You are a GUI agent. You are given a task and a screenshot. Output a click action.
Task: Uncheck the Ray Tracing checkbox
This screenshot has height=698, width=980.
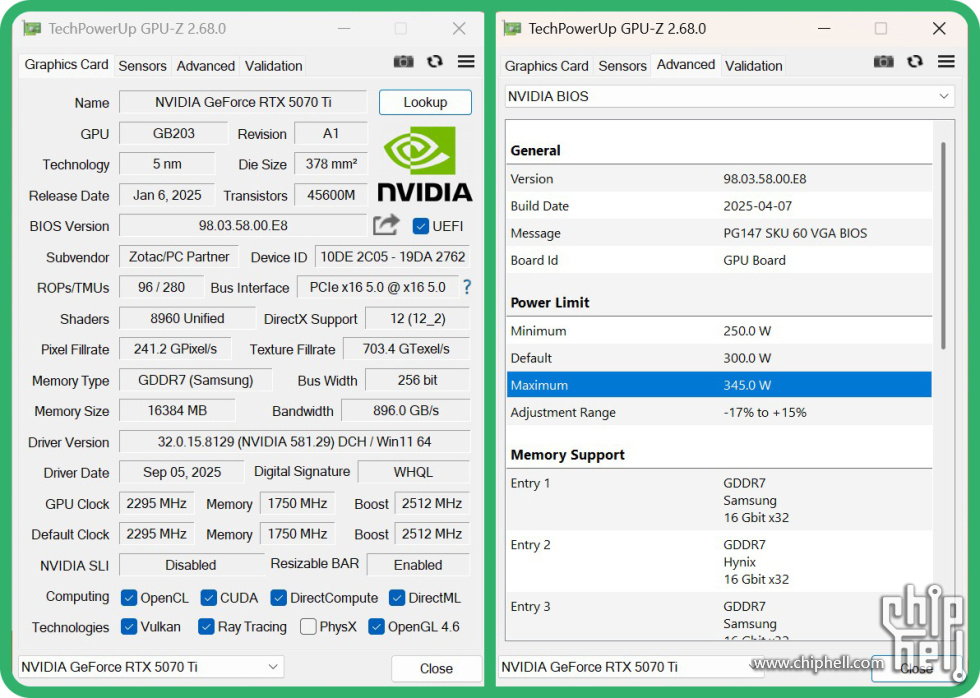[206, 627]
